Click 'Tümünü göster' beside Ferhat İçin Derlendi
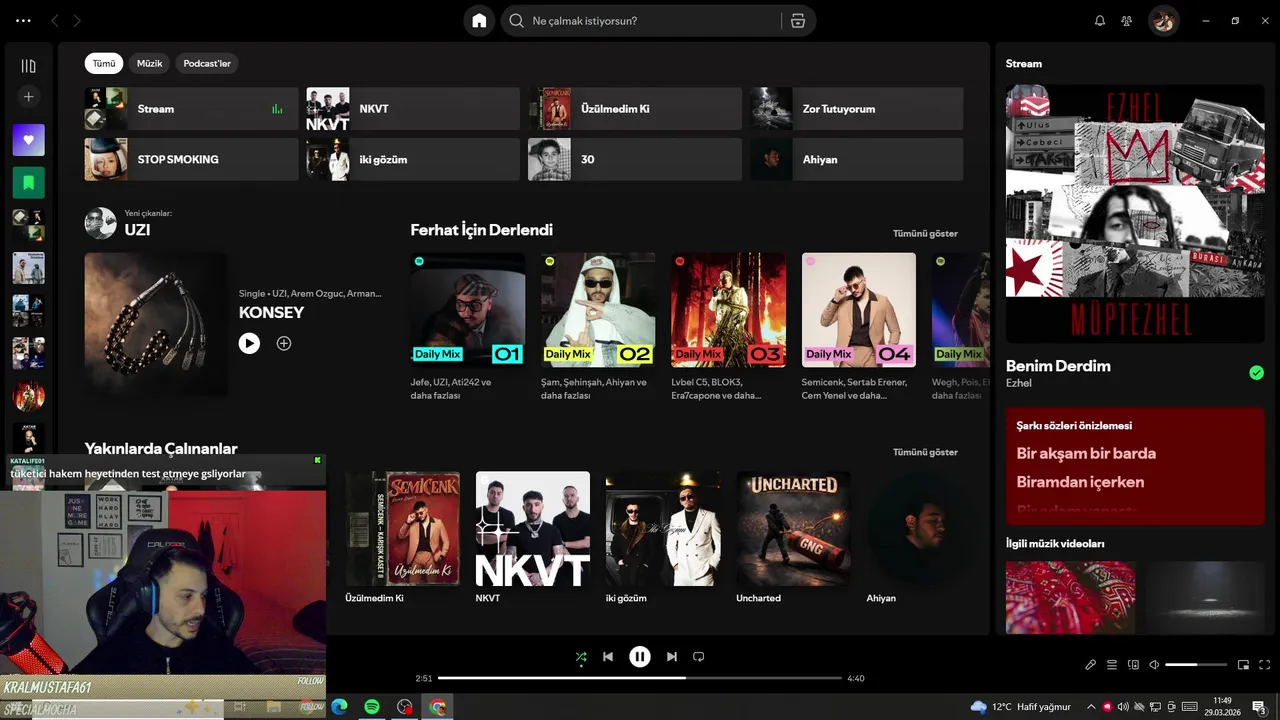The width and height of the screenshot is (1280, 720). (925, 233)
